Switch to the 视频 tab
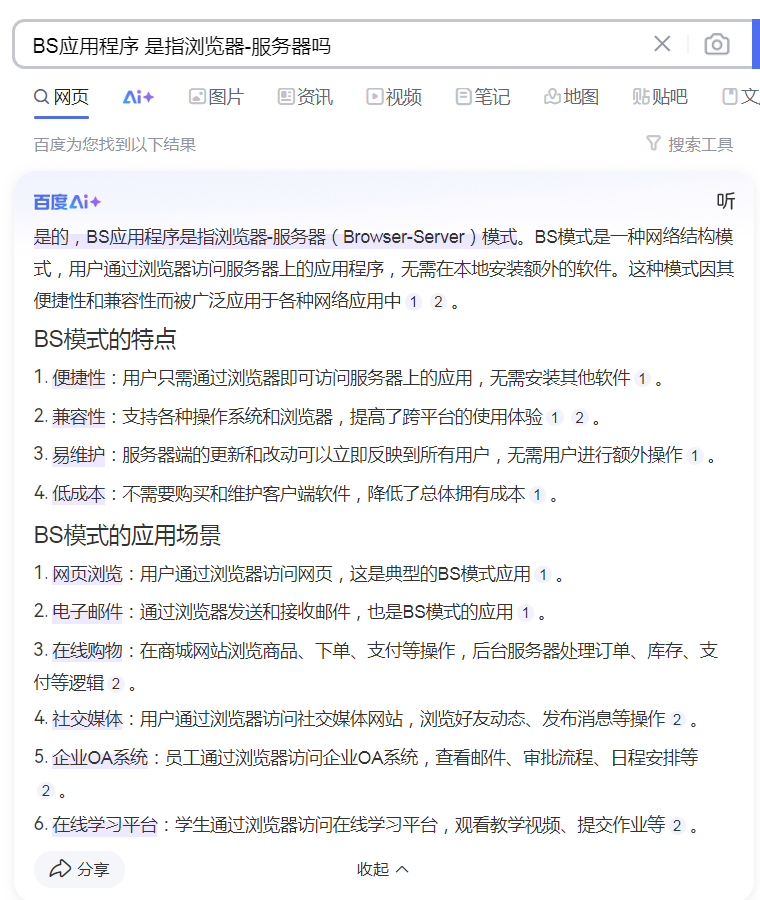Screen dimensions: 760x900 (394, 97)
